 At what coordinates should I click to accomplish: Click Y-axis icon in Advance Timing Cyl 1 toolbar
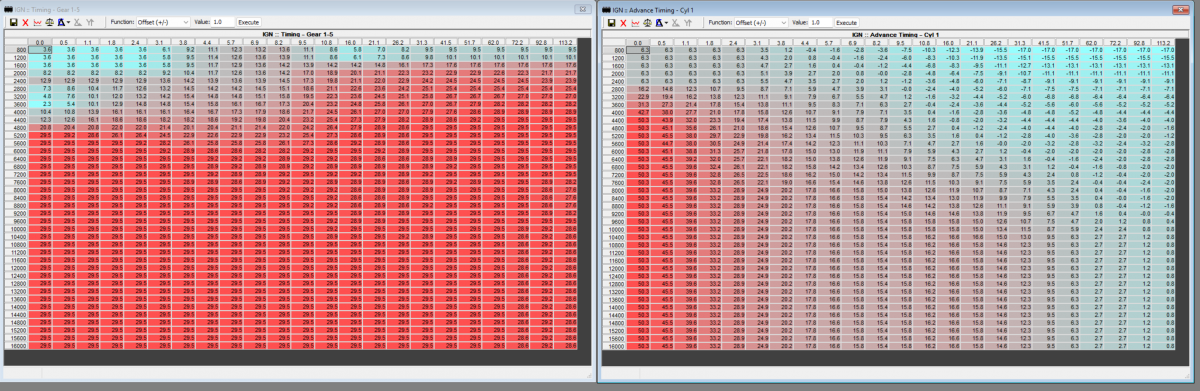pyautogui.click(x=688, y=23)
